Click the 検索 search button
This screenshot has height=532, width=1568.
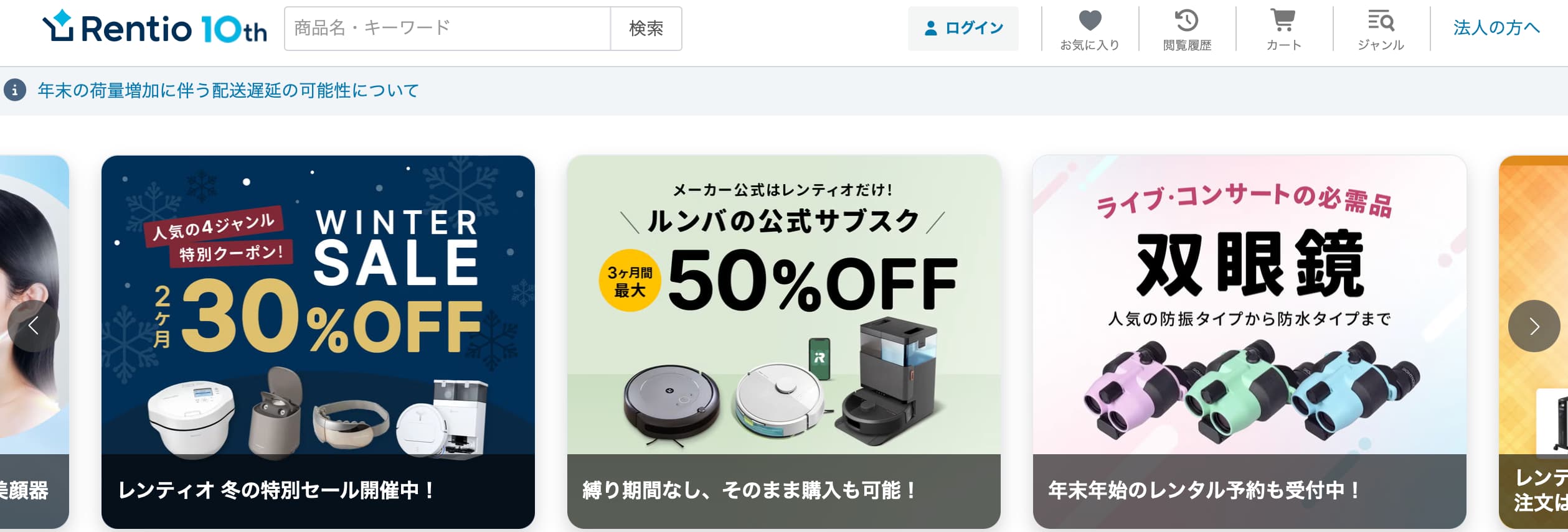click(x=646, y=29)
